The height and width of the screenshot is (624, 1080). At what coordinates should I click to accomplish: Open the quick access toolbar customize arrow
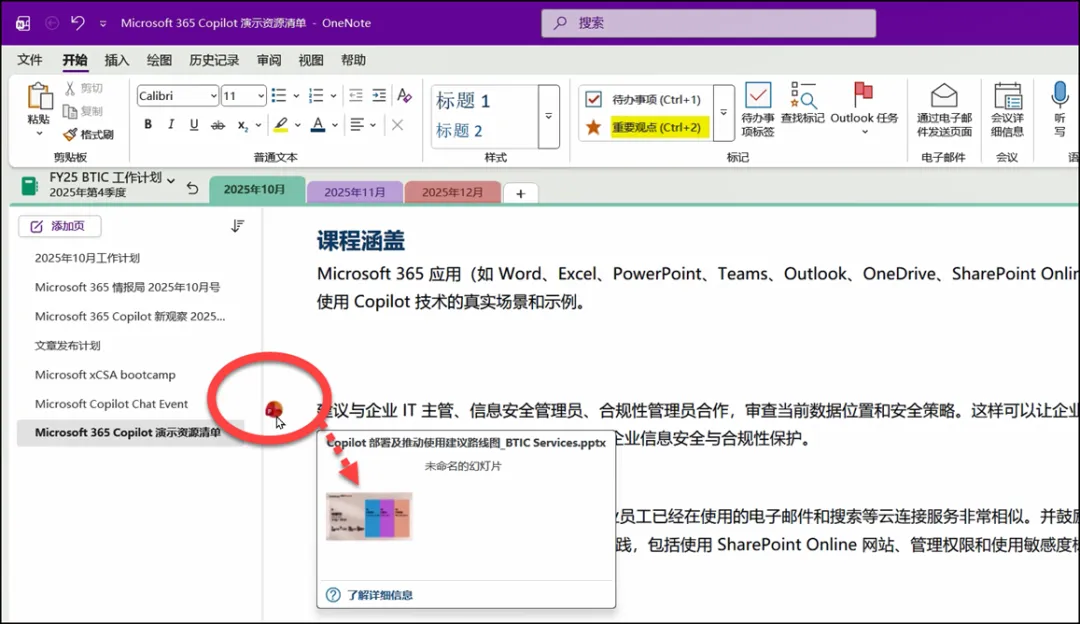103,23
